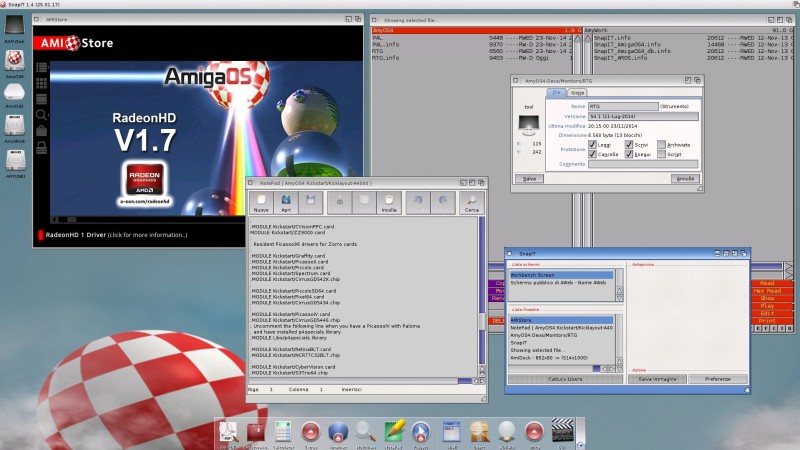800x450 pixels.
Task: Select AmyOS4:Devs/Monitors/RTG in SnapIT window list
Action: click(562, 335)
